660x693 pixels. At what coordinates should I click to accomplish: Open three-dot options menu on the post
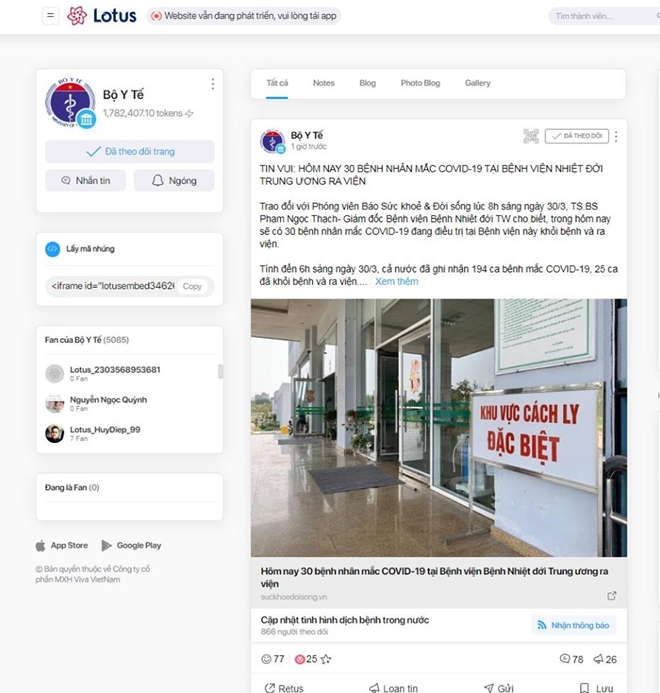[x=616, y=136]
